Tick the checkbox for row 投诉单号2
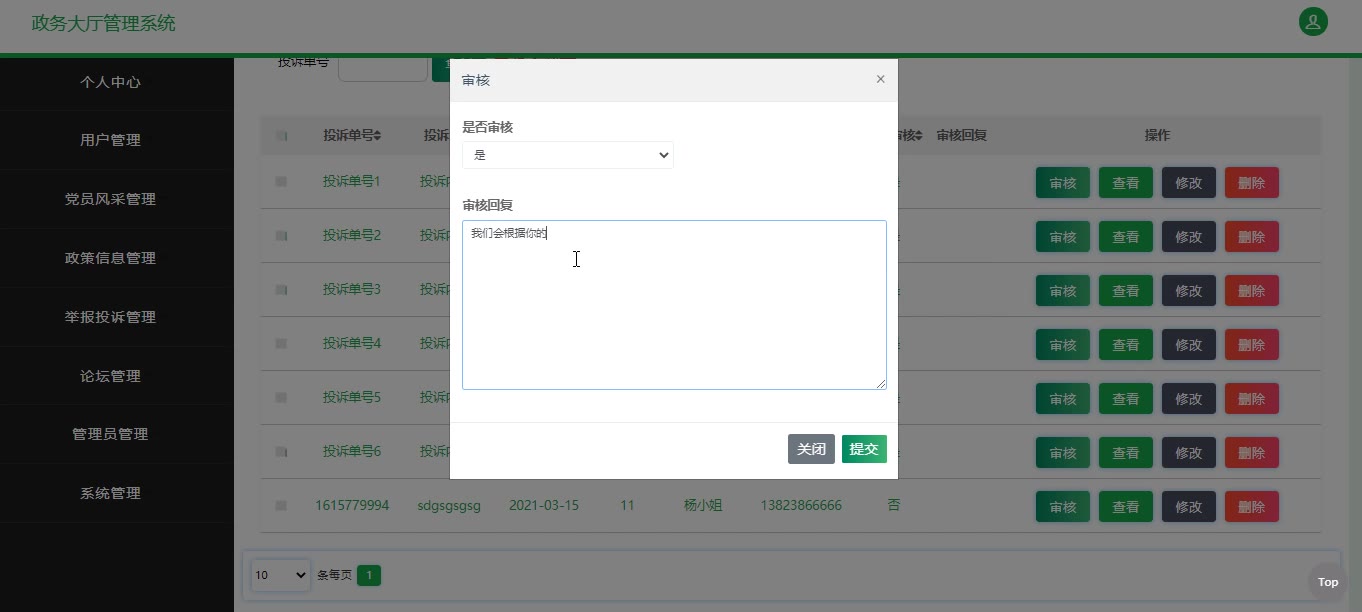 281,236
